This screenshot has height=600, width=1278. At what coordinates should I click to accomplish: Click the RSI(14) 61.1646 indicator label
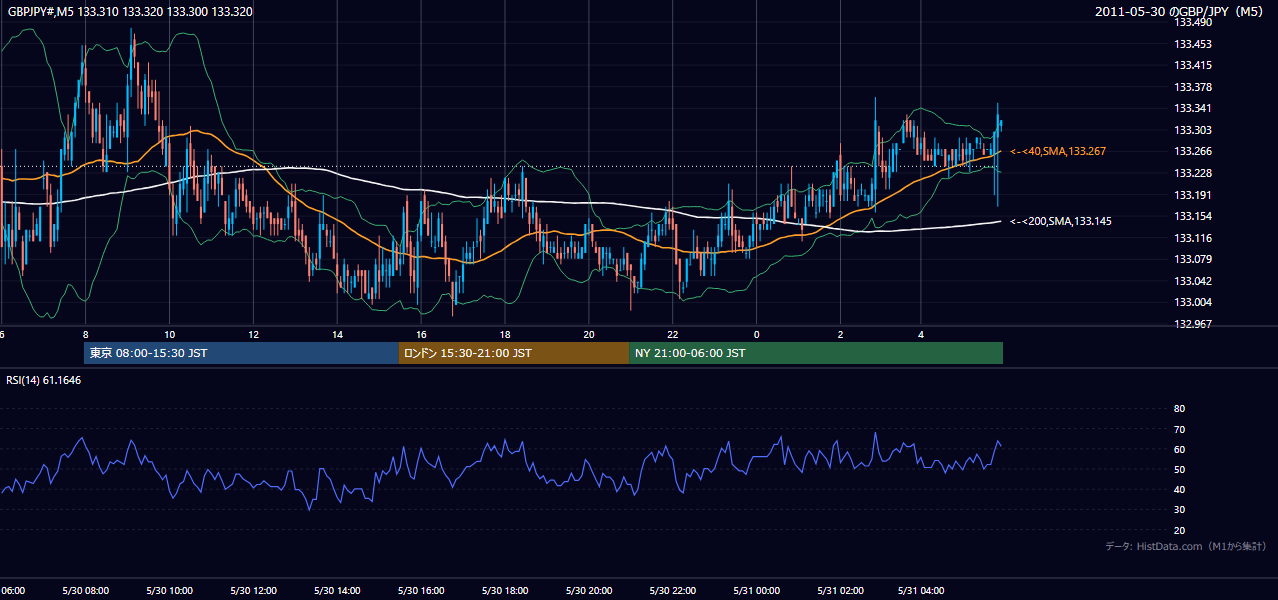click(44, 380)
